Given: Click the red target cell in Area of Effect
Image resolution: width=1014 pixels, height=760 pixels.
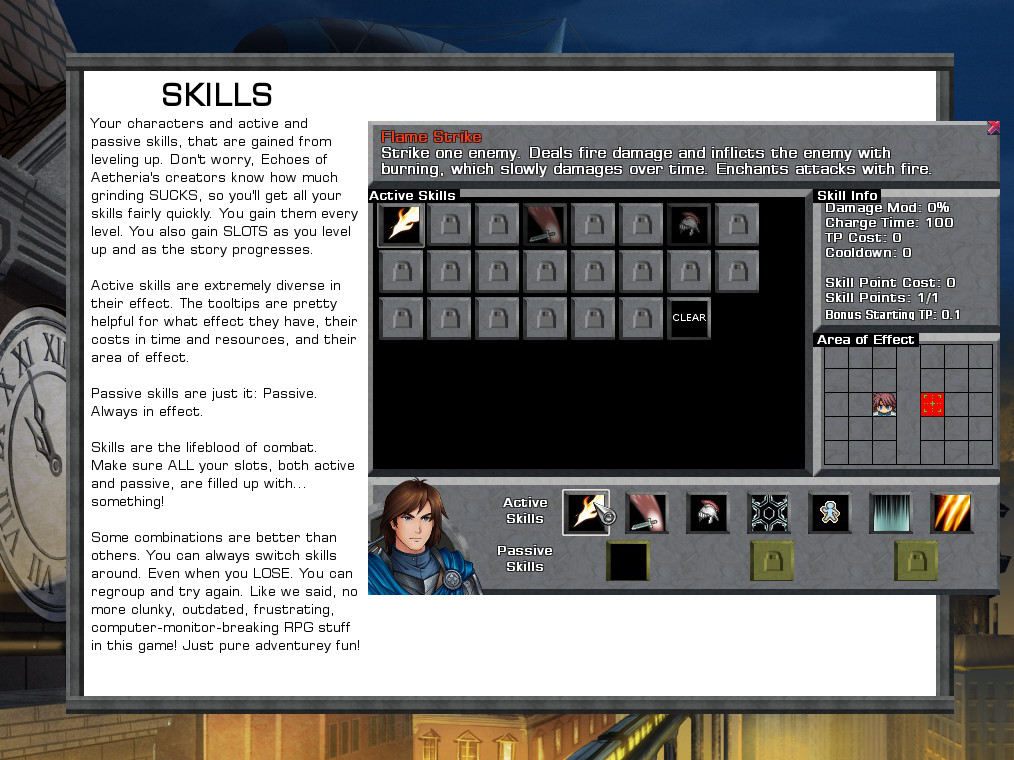Looking at the screenshot, I should [x=932, y=404].
